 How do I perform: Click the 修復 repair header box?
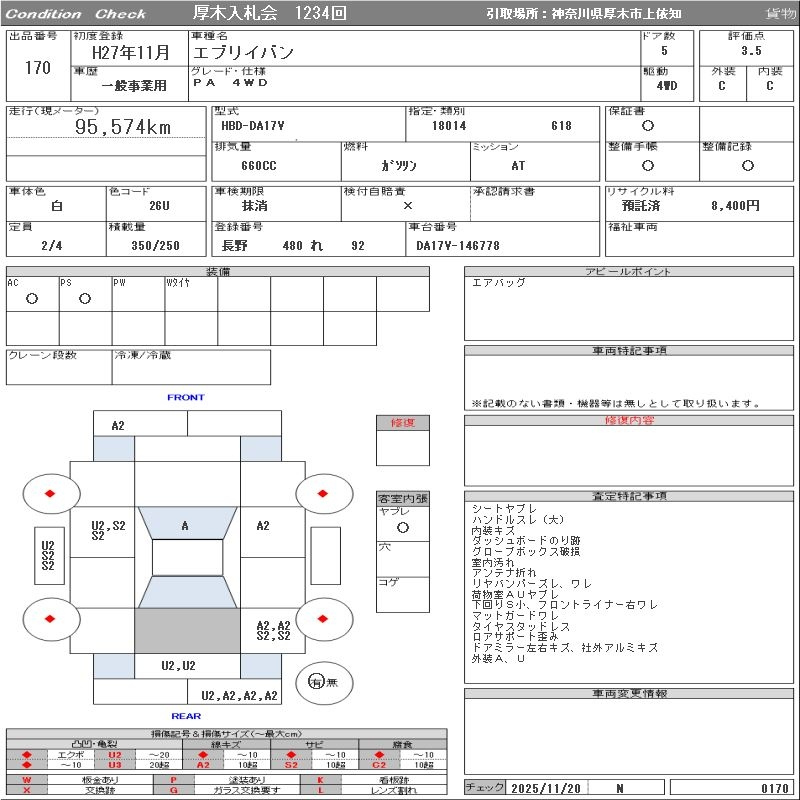click(402, 423)
